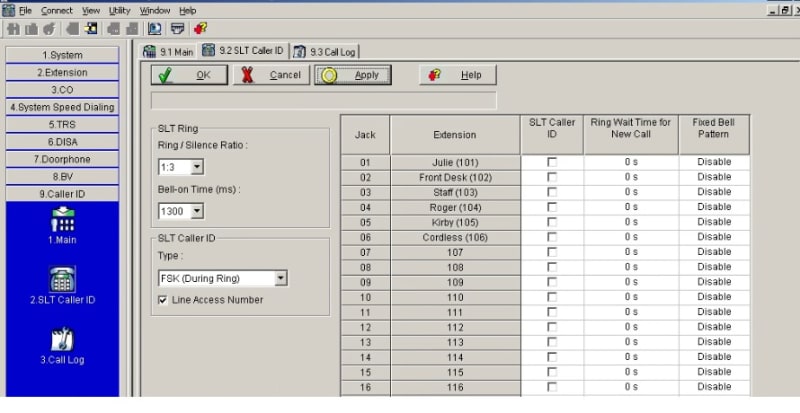Click the Cancel button

(271, 75)
